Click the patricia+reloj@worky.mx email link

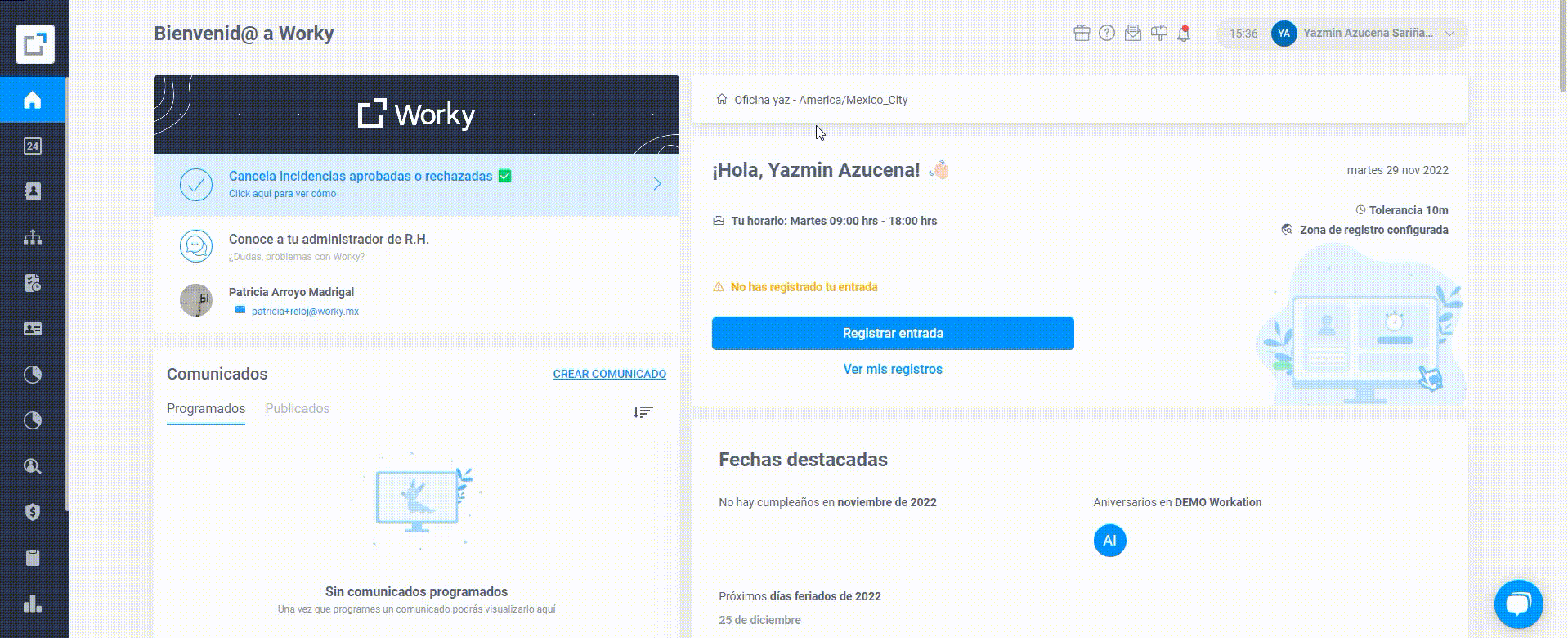click(x=305, y=311)
